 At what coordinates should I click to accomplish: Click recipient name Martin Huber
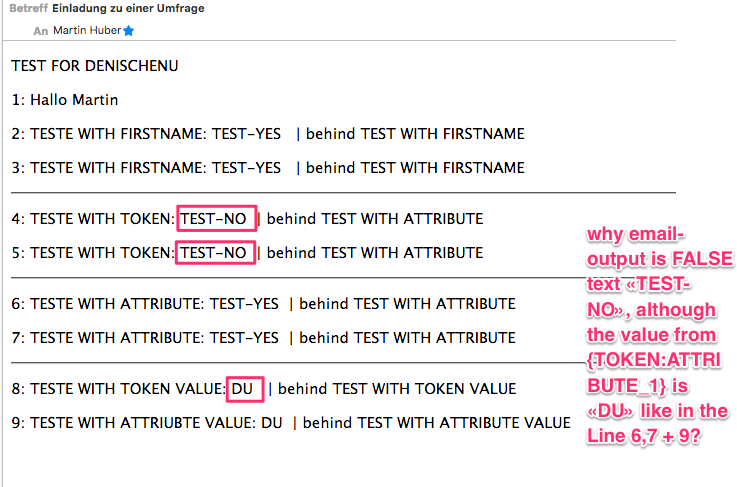tap(86, 31)
